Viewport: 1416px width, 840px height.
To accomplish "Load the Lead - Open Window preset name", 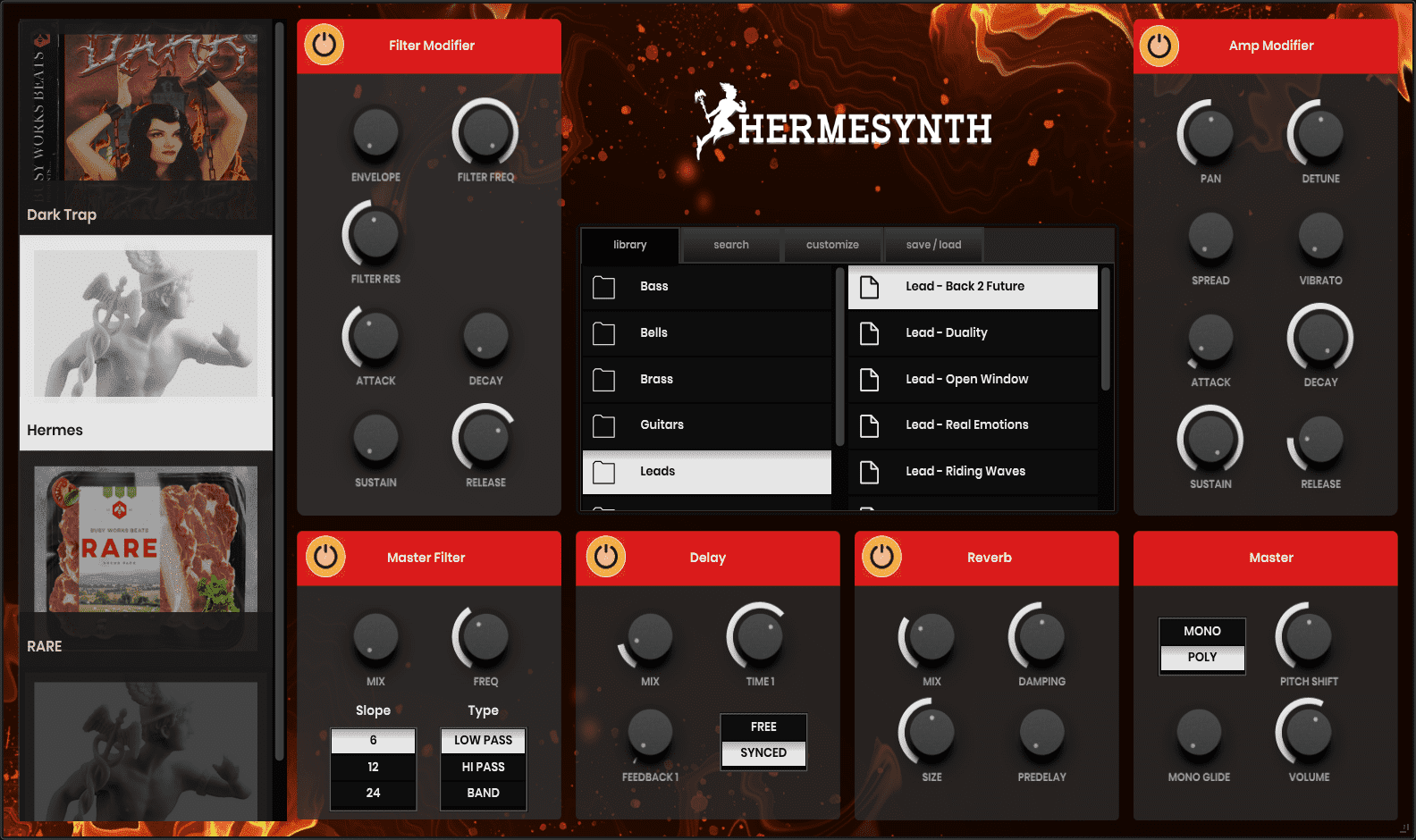I will tap(966, 379).
